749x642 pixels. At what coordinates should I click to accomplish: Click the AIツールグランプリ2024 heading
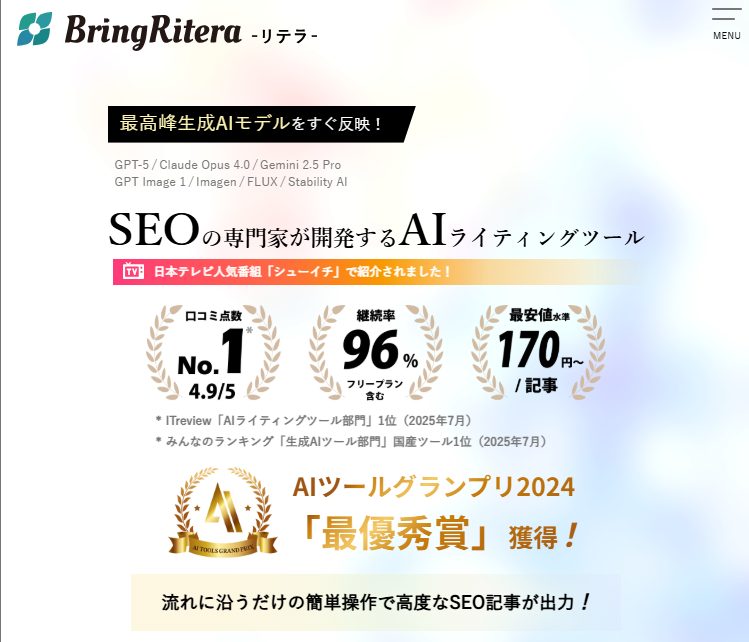point(433,487)
